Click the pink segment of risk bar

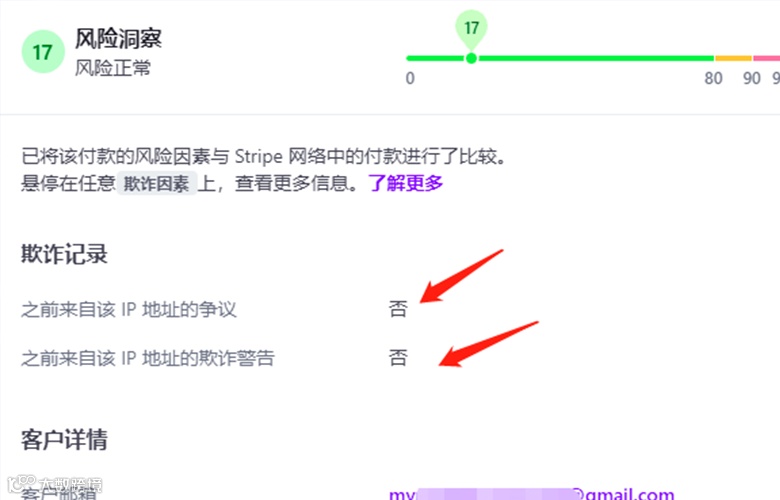tap(767, 59)
